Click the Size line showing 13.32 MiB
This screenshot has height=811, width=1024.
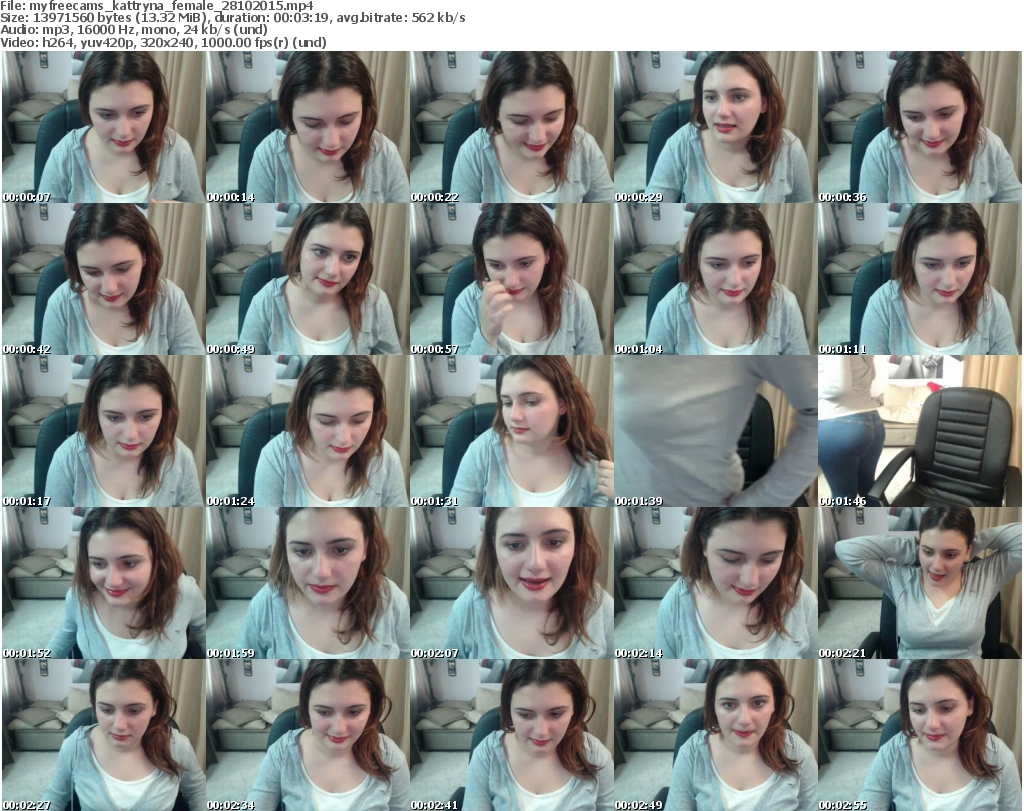pos(232,18)
